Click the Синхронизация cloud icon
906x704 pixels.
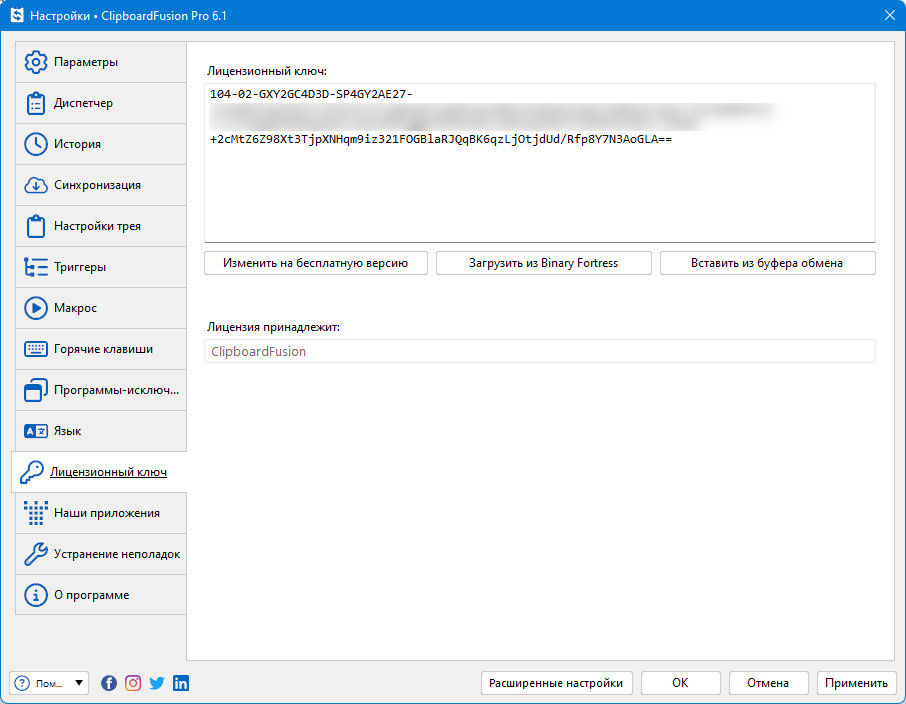[36, 185]
